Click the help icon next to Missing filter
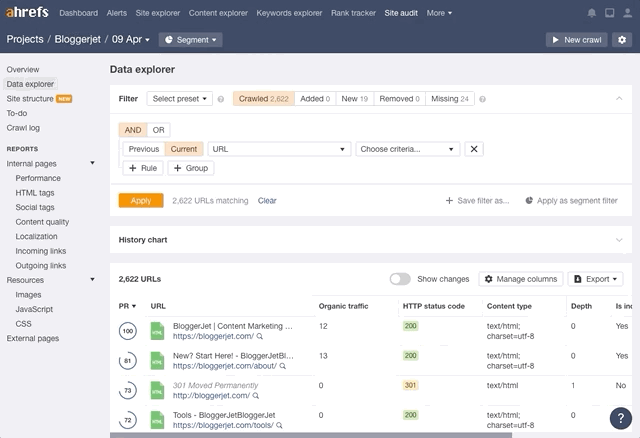This screenshot has height=438, width=640. point(482,99)
